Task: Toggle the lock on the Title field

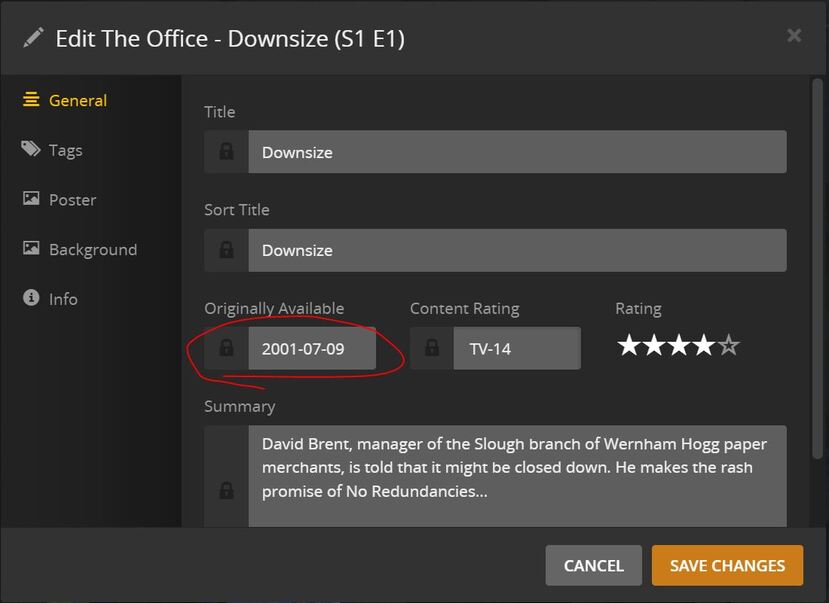Action: point(226,152)
